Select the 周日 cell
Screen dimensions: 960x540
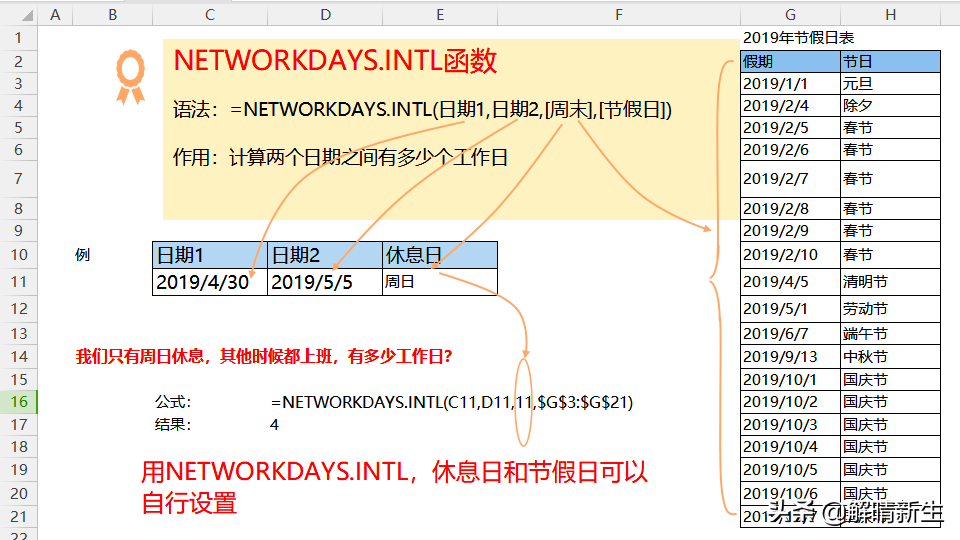pos(440,282)
